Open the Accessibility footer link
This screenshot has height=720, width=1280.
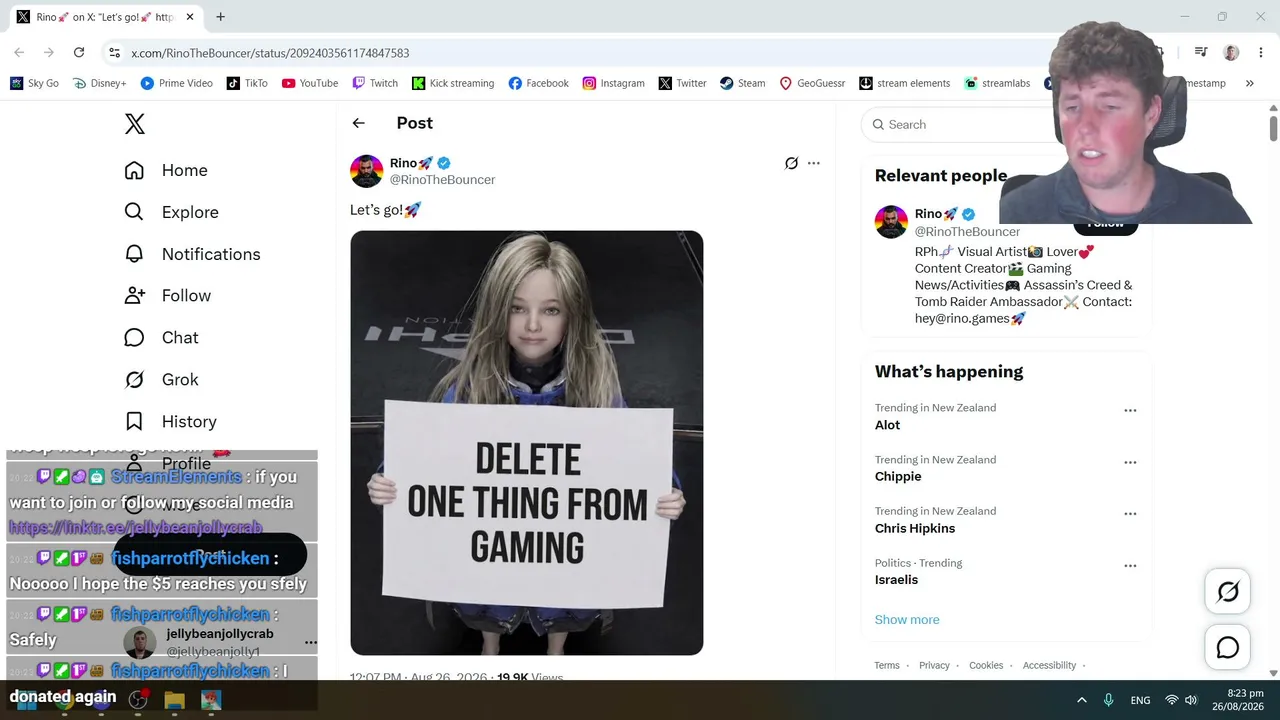coord(1049,666)
